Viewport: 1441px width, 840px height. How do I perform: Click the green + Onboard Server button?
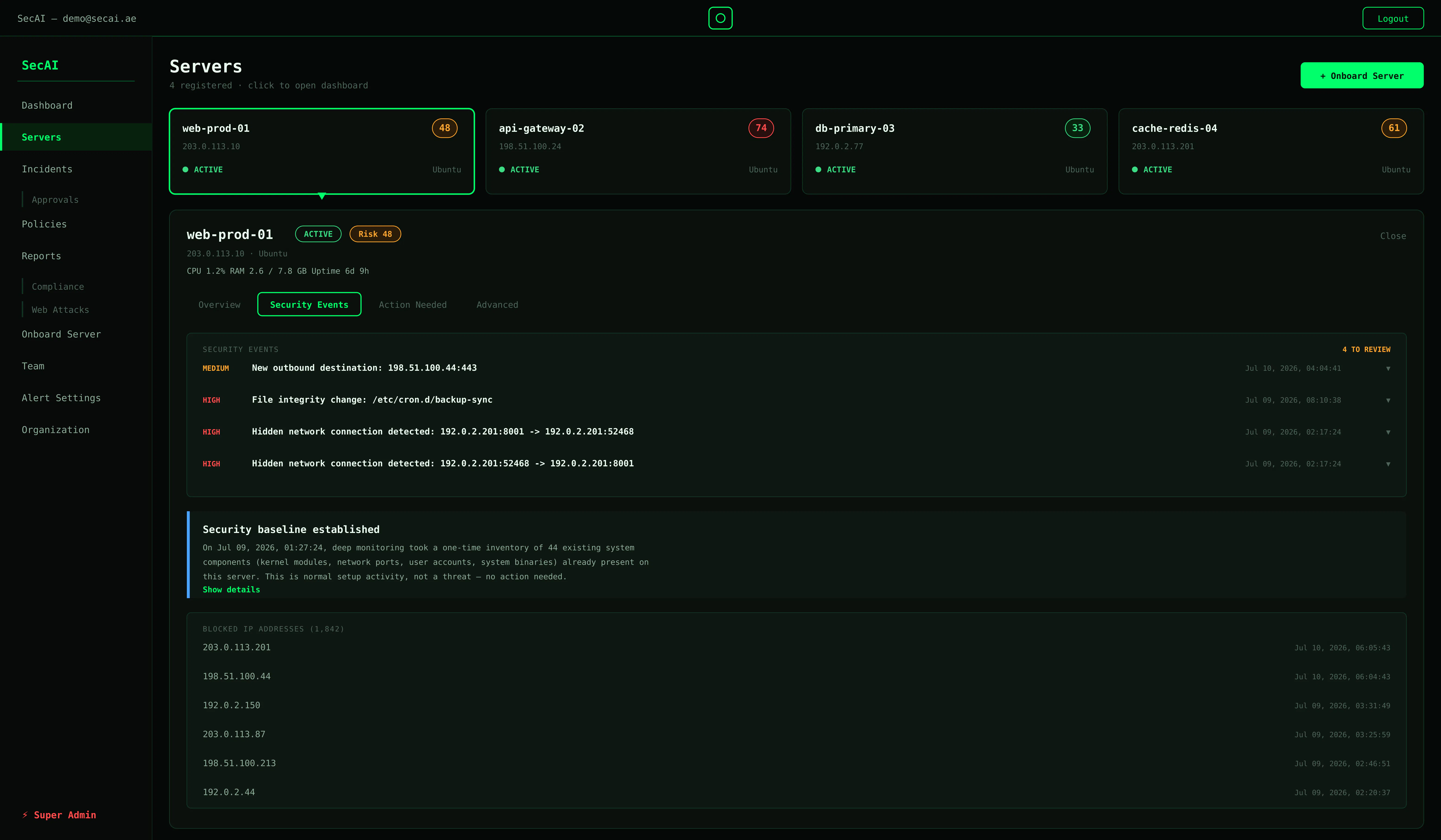point(1362,76)
